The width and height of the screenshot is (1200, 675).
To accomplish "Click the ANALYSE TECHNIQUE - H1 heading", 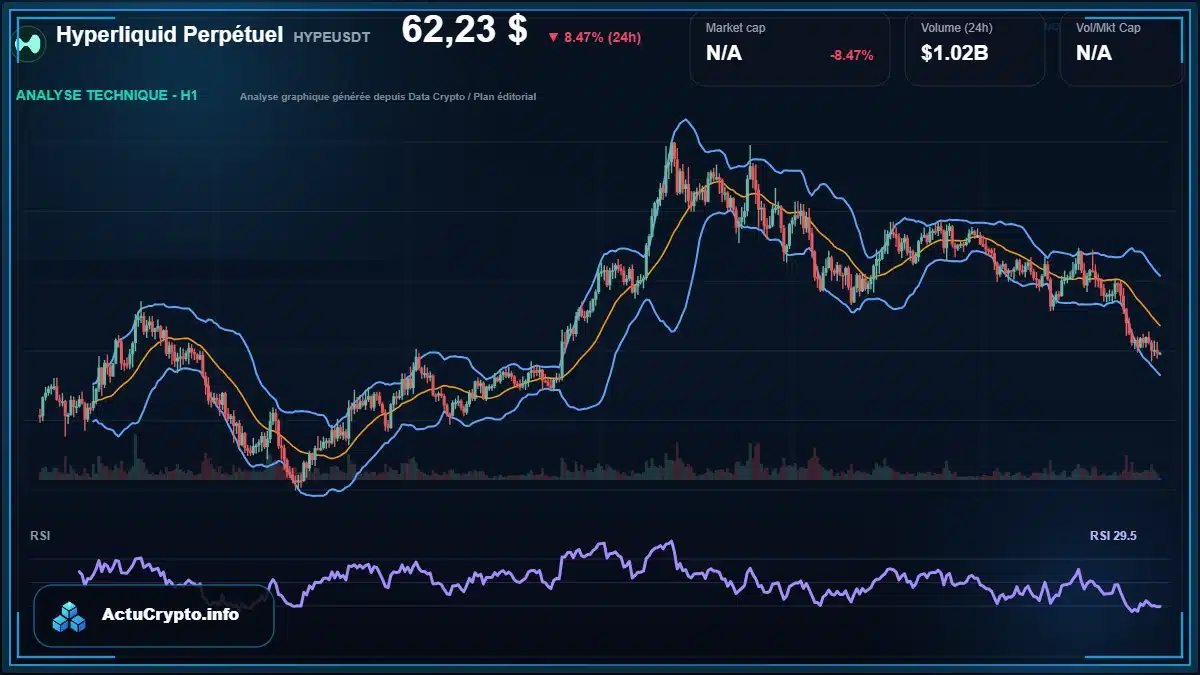I will (107, 96).
